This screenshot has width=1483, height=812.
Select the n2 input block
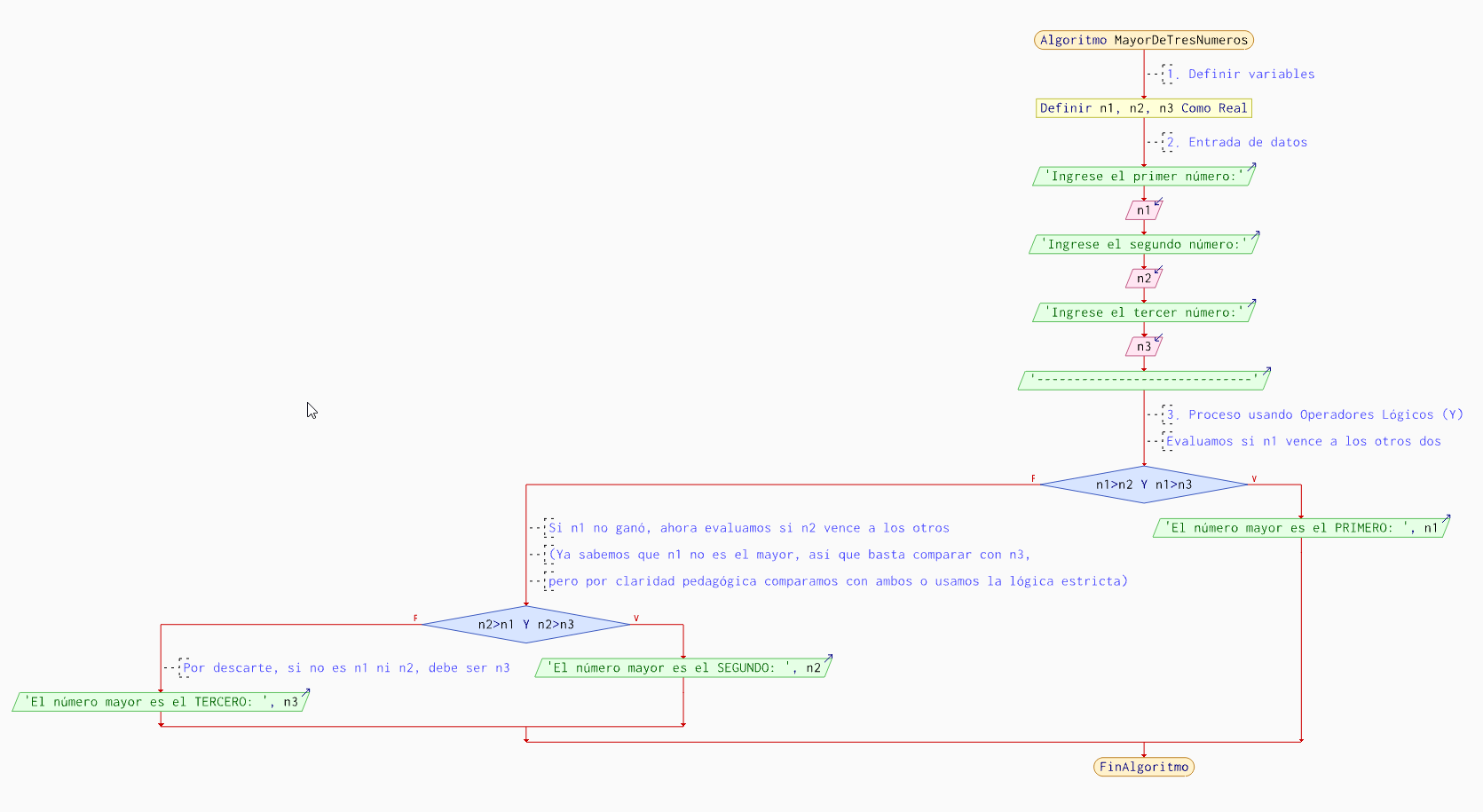tap(1143, 279)
